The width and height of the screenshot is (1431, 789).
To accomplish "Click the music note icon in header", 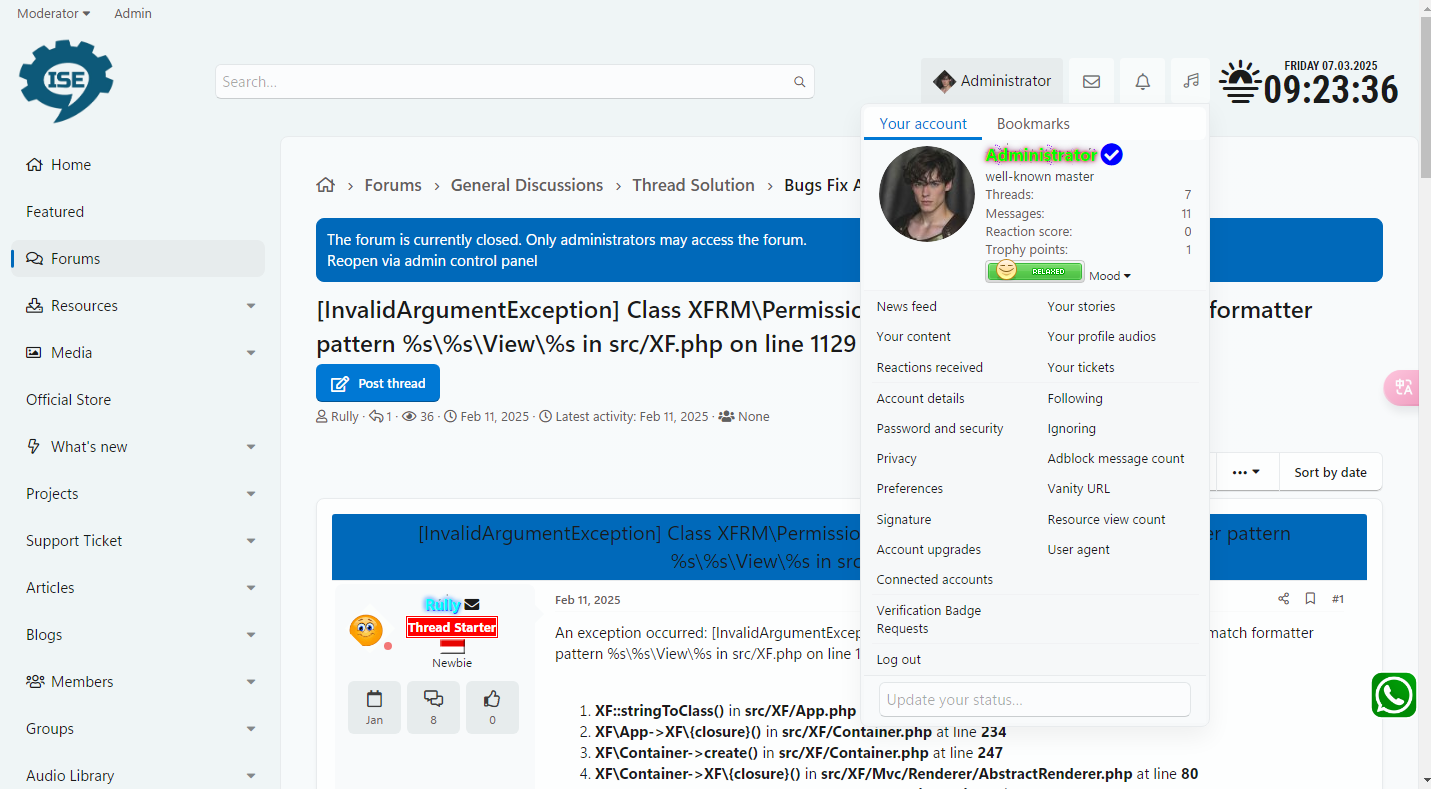I will [1190, 81].
